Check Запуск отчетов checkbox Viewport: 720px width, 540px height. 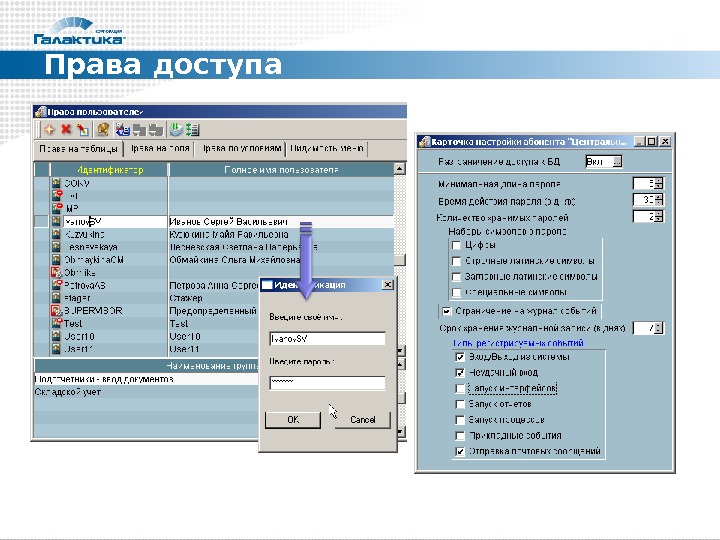coord(460,404)
